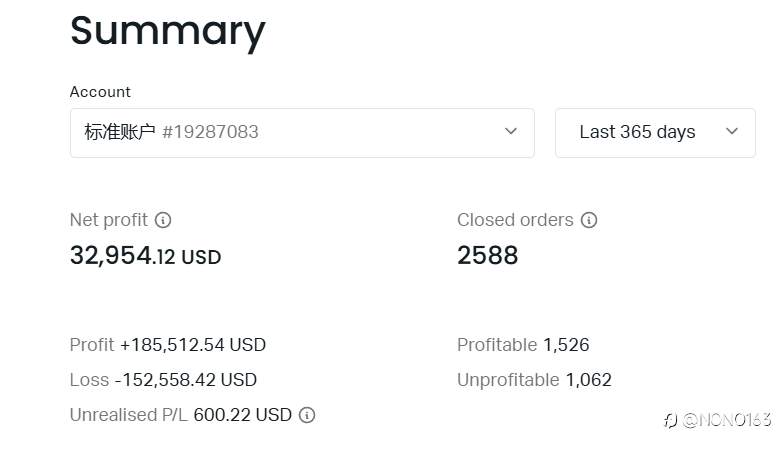780x450 pixels.
Task: Click the Net profit label text
Action: tap(108, 220)
